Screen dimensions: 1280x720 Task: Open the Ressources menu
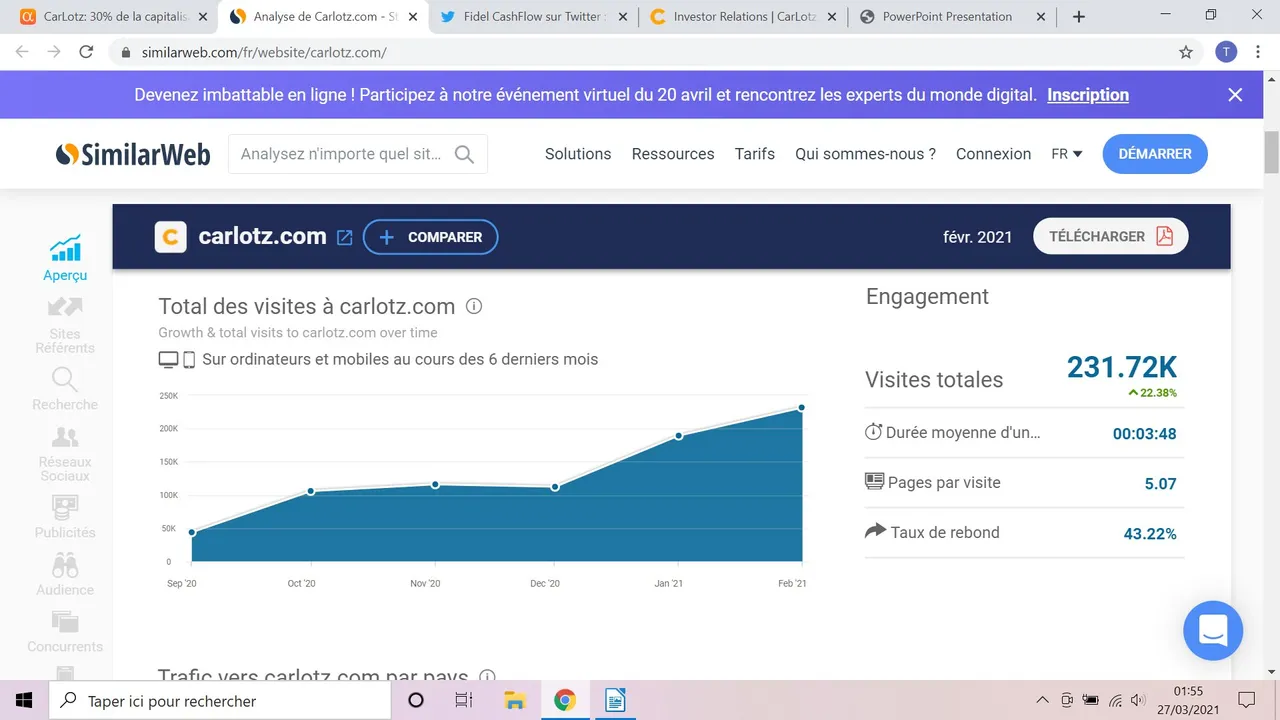673,154
